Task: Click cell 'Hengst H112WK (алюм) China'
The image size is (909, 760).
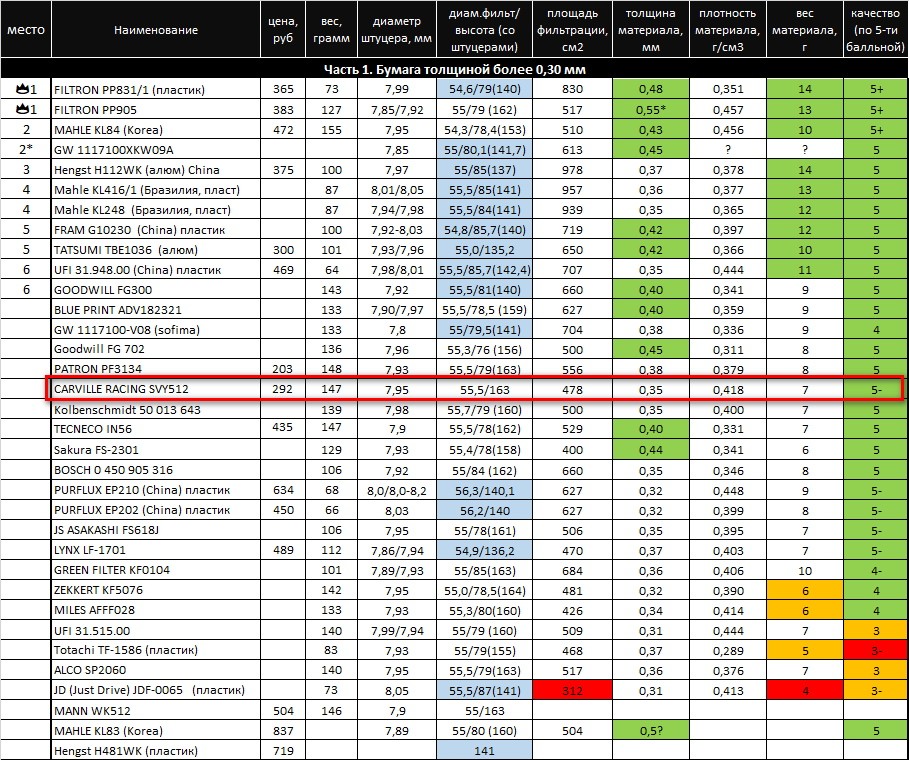Action: click(x=156, y=170)
